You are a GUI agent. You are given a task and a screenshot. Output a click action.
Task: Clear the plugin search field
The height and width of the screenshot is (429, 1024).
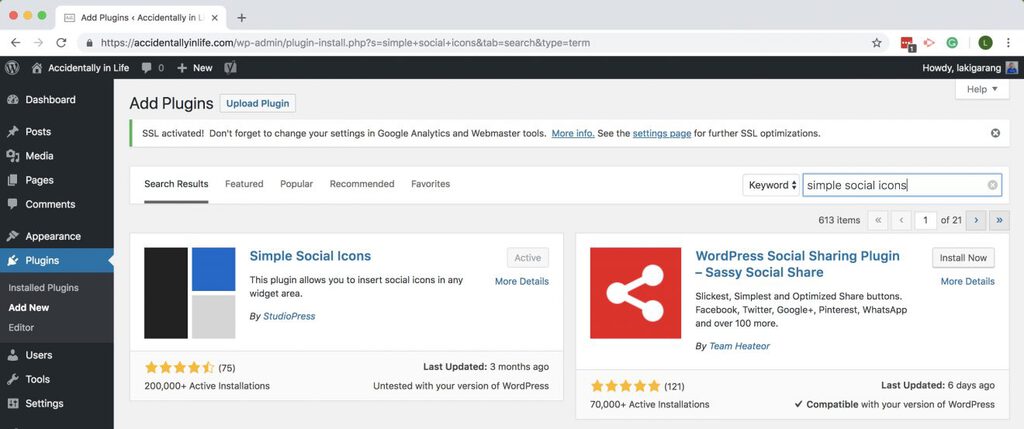pyautogui.click(x=993, y=185)
